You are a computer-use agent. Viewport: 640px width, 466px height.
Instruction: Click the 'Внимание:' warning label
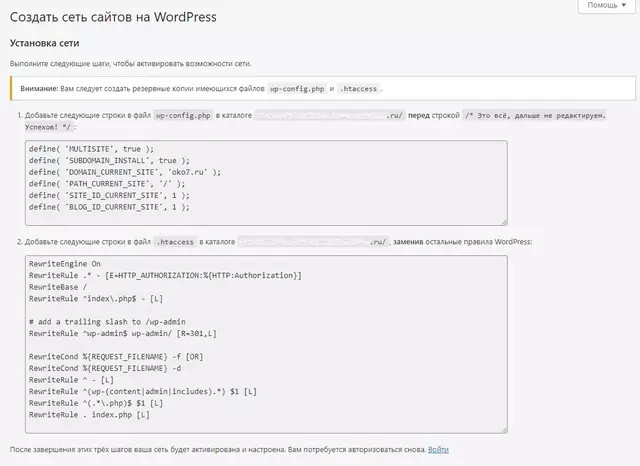tap(40, 89)
